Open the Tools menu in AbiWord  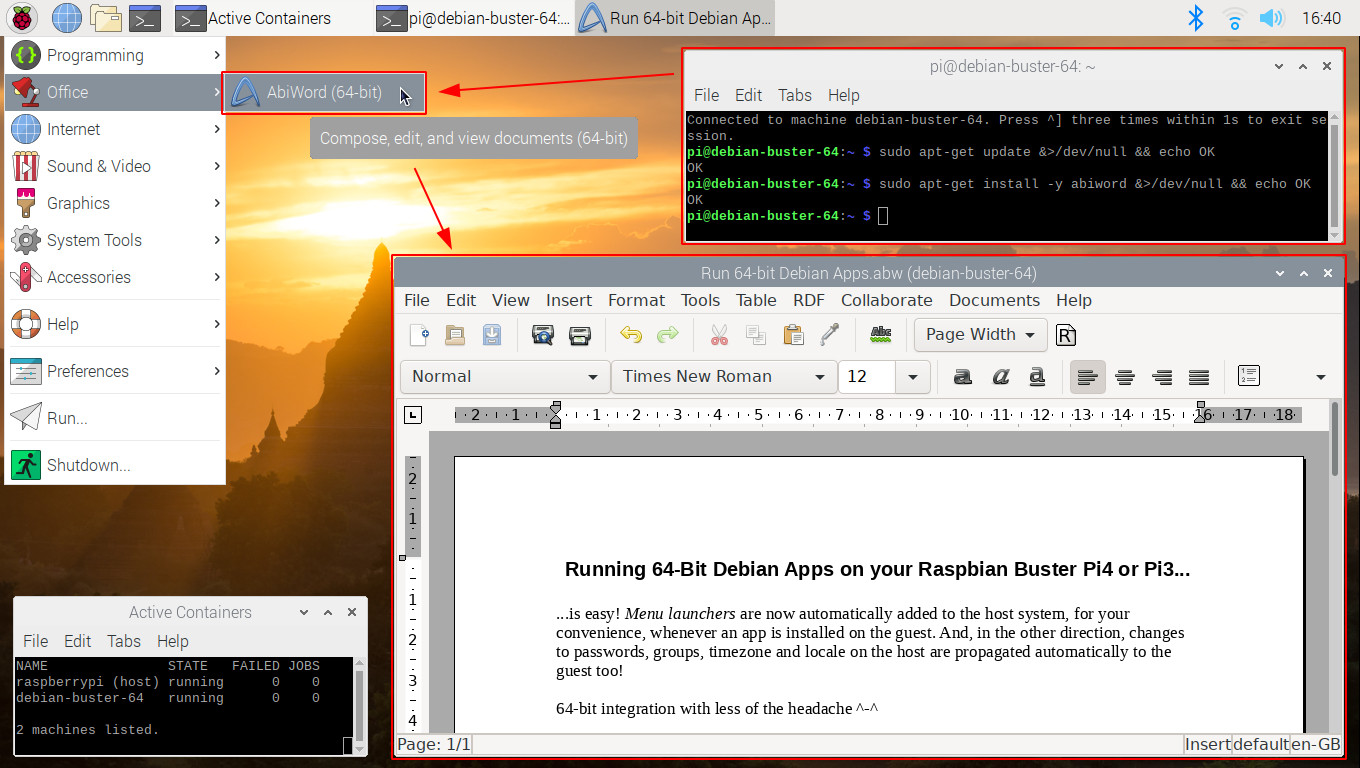pyautogui.click(x=700, y=300)
